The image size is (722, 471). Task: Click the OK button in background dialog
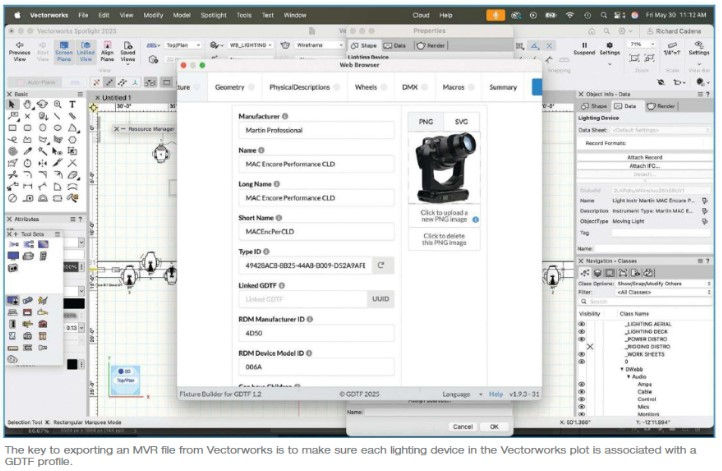click(494, 427)
